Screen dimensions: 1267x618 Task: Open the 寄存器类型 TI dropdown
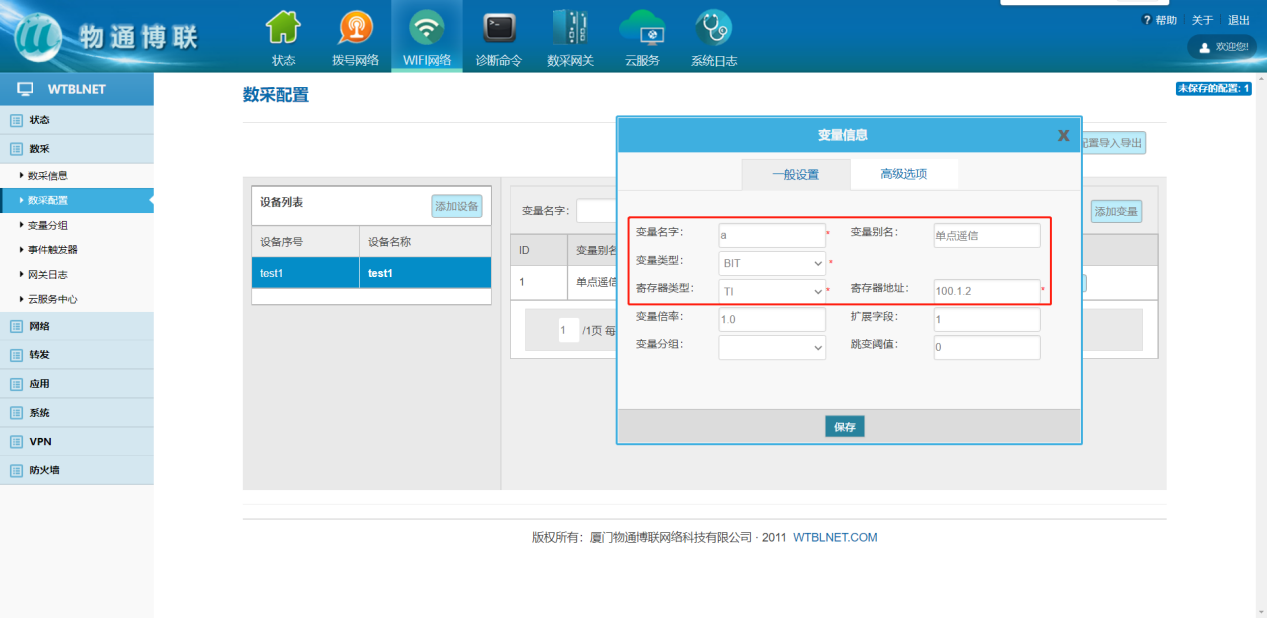772,291
